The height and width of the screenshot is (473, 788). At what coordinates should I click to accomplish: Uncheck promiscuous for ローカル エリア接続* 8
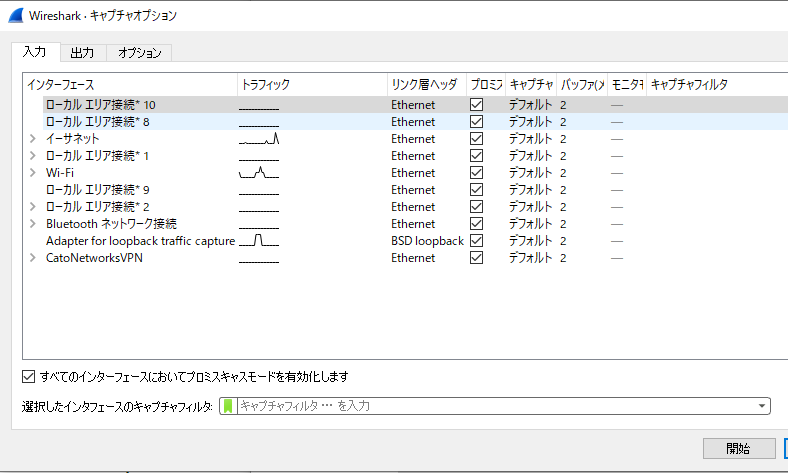tap(476, 122)
